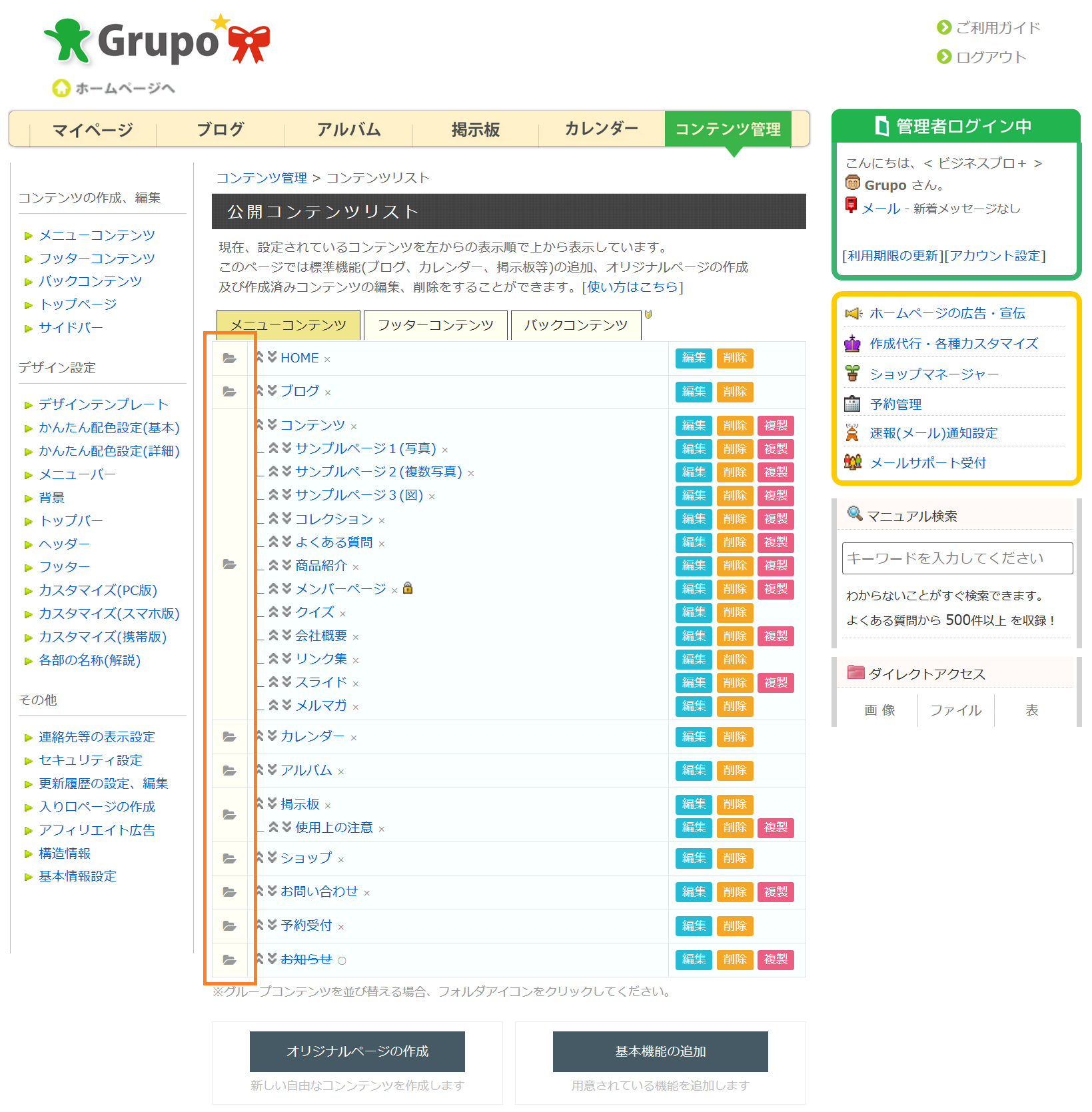
Task: Remove ショップ using its × mark
Action: pyautogui.click(x=341, y=859)
